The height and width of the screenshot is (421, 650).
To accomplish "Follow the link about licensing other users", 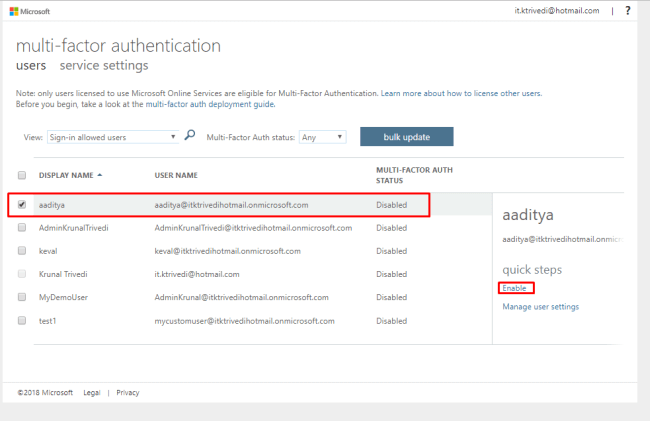I will coord(460,93).
